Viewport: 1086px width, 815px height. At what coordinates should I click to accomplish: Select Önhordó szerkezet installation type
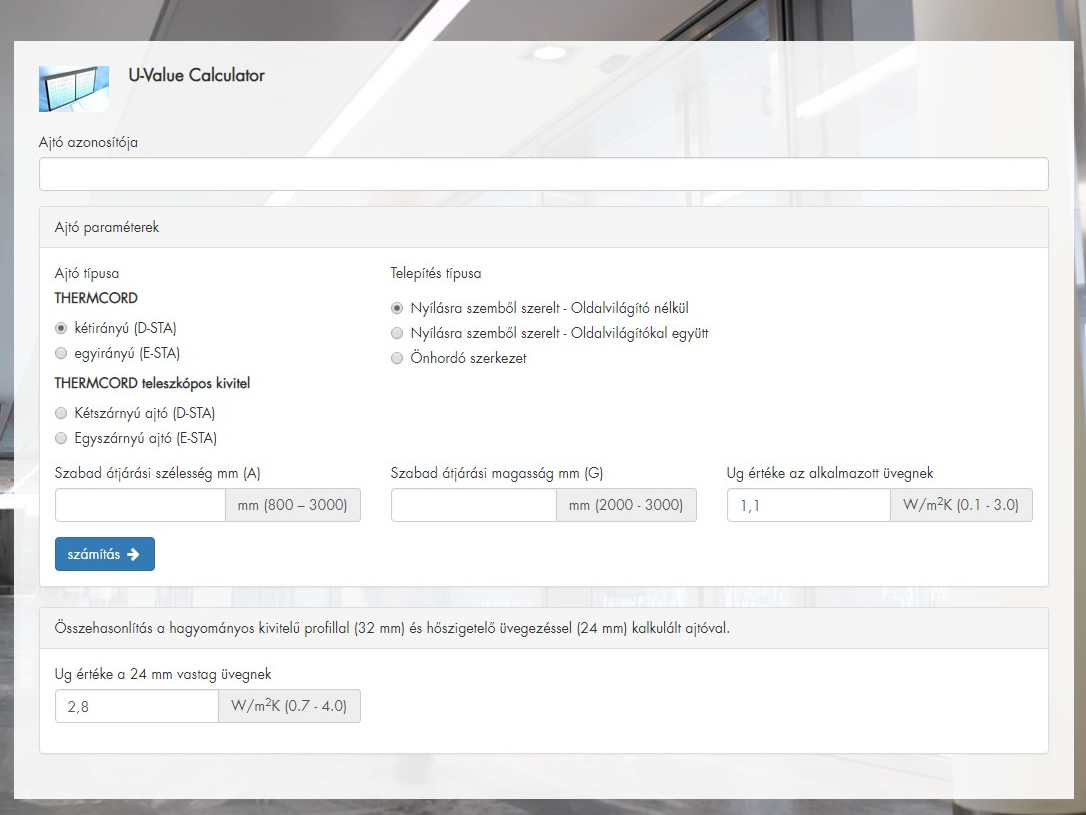pyautogui.click(x=397, y=358)
